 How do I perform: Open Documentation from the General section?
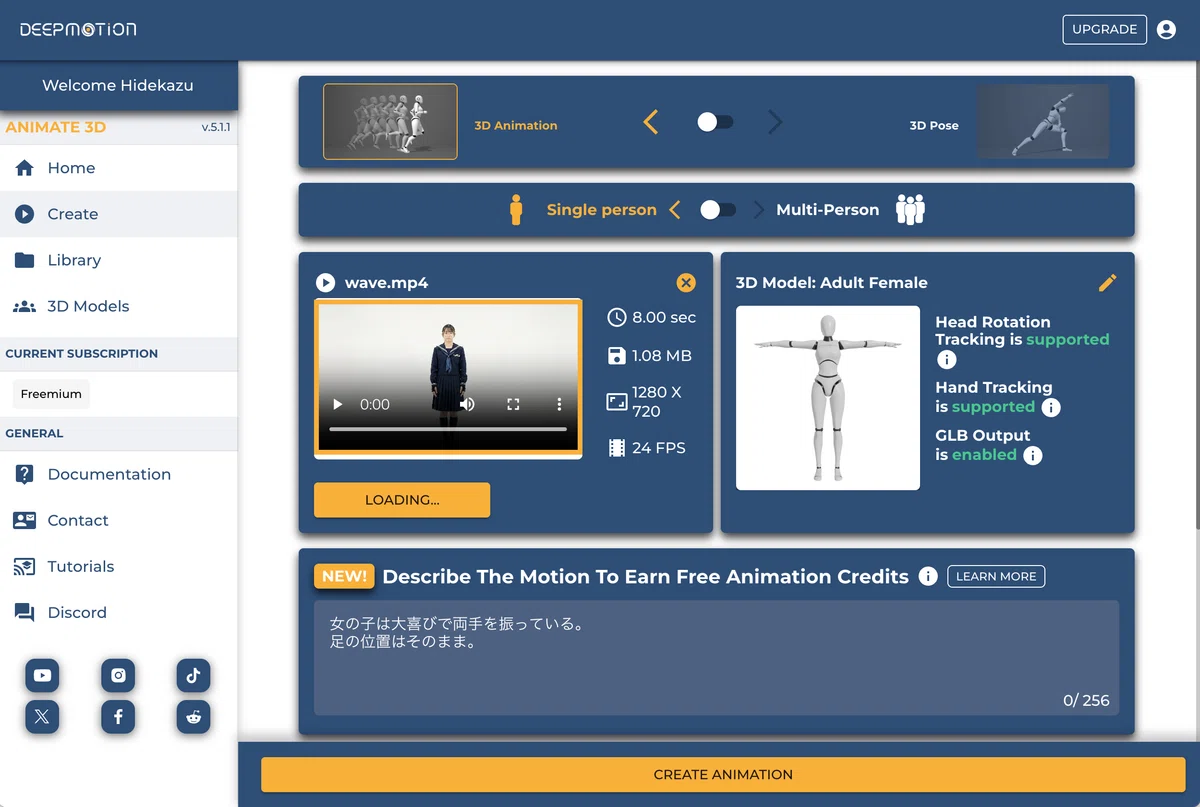pyautogui.click(x=119, y=474)
